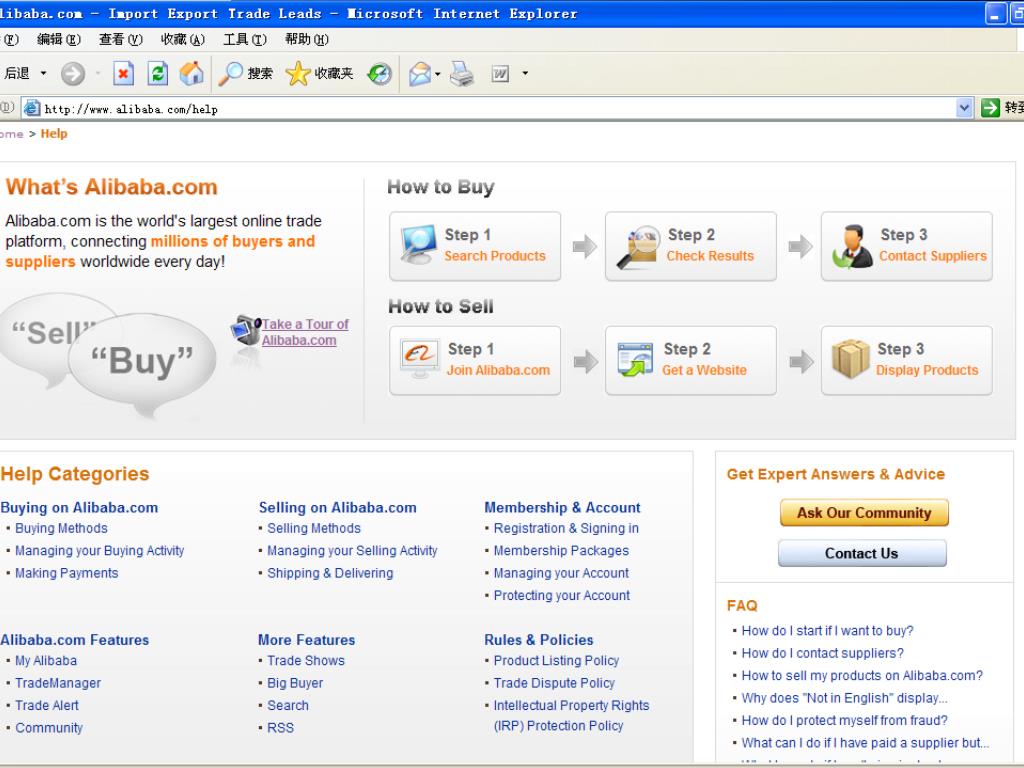1024x768 pixels.
Task: Click the Stop loading icon
Action: tap(123, 74)
